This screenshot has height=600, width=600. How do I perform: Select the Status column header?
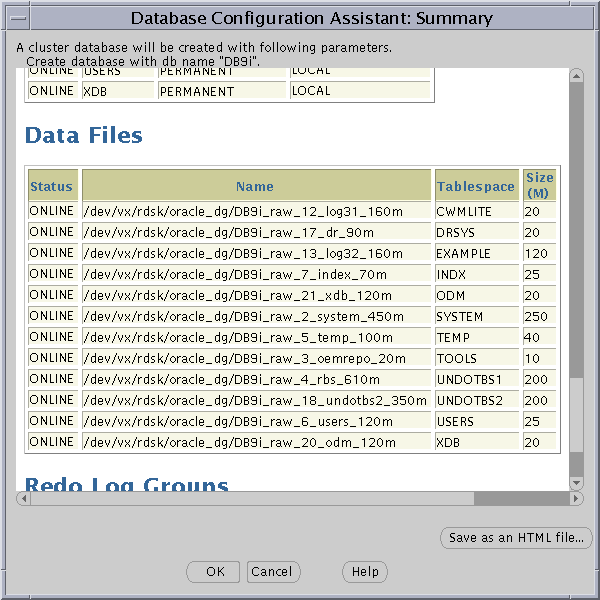[51, 186]
